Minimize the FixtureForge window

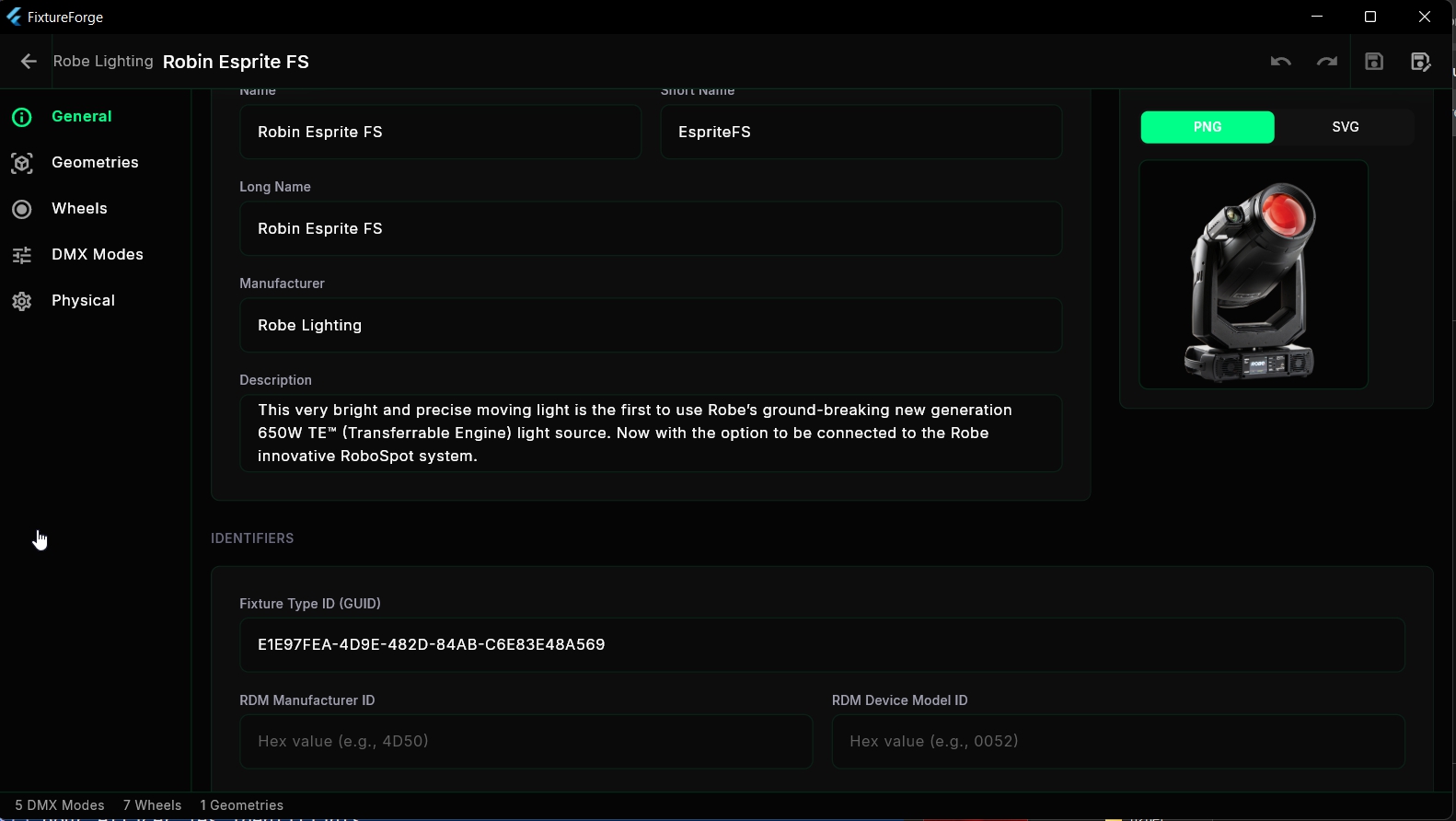[1317, 17]
